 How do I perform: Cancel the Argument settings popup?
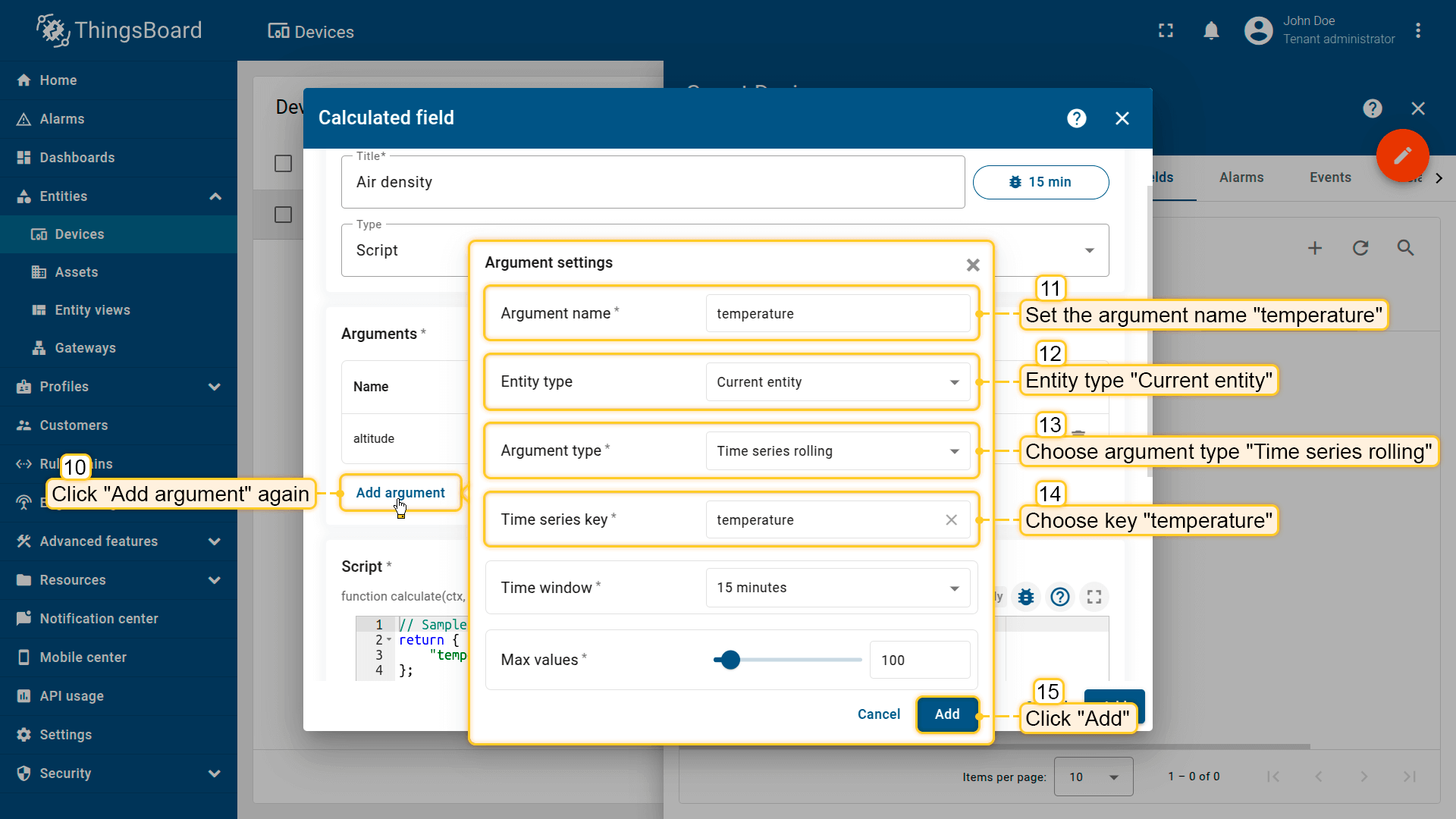point(878,714)
